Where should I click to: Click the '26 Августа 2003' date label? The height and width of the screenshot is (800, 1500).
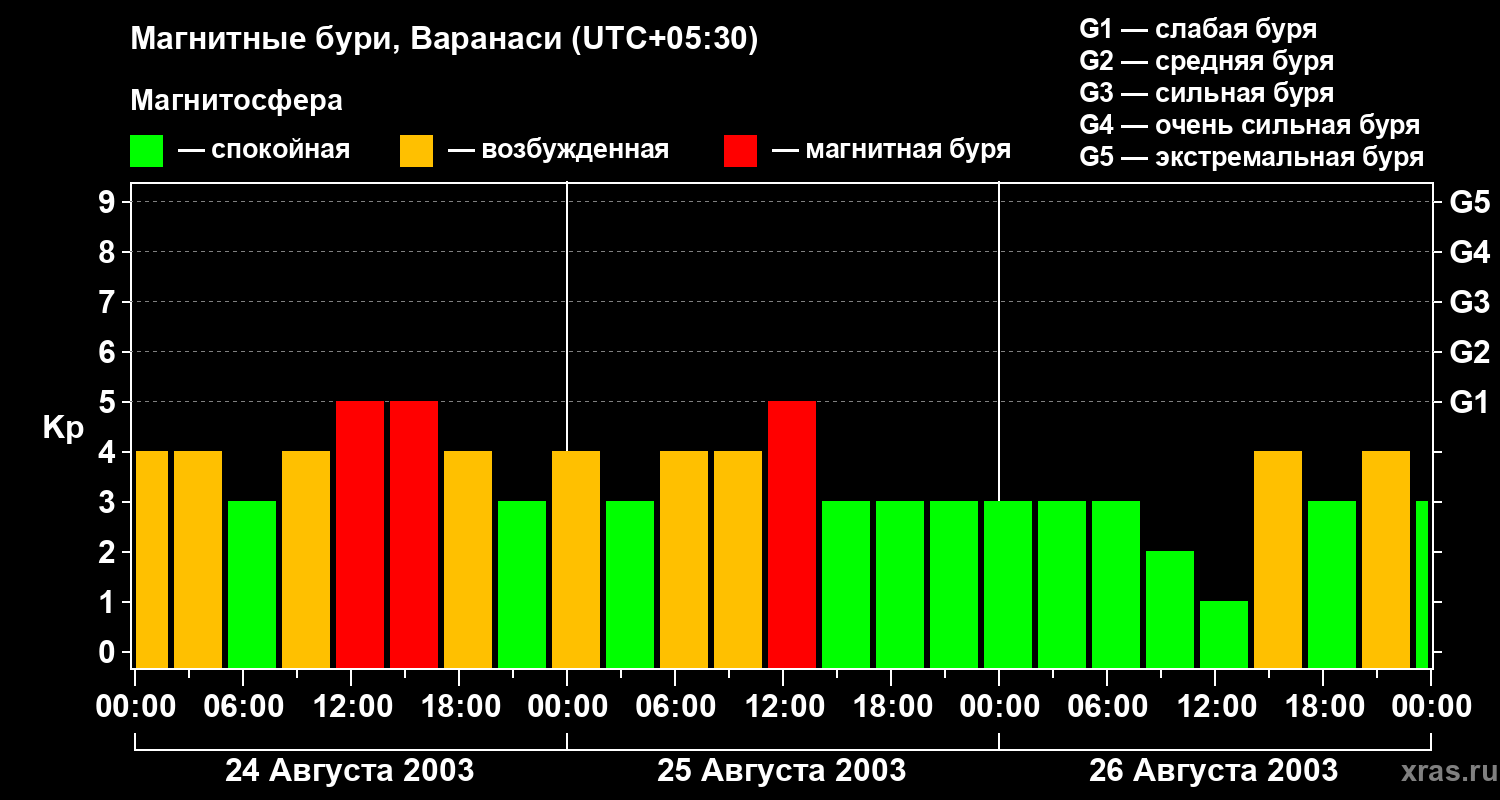pos(1214,771)
